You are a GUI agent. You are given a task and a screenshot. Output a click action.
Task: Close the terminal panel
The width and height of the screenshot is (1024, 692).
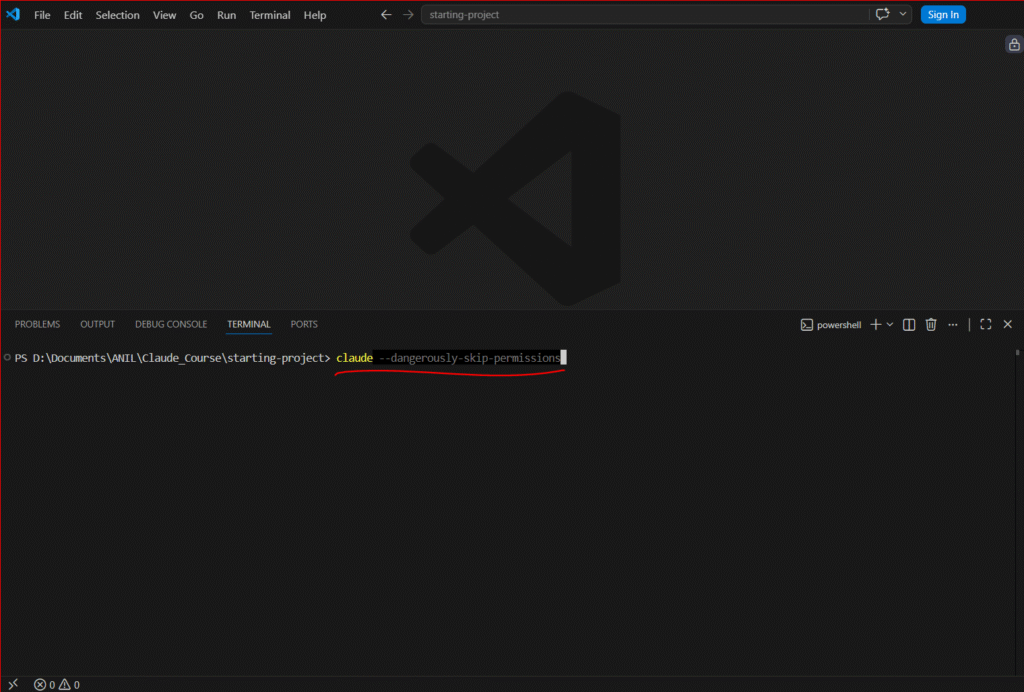[x=1008, y=324]
